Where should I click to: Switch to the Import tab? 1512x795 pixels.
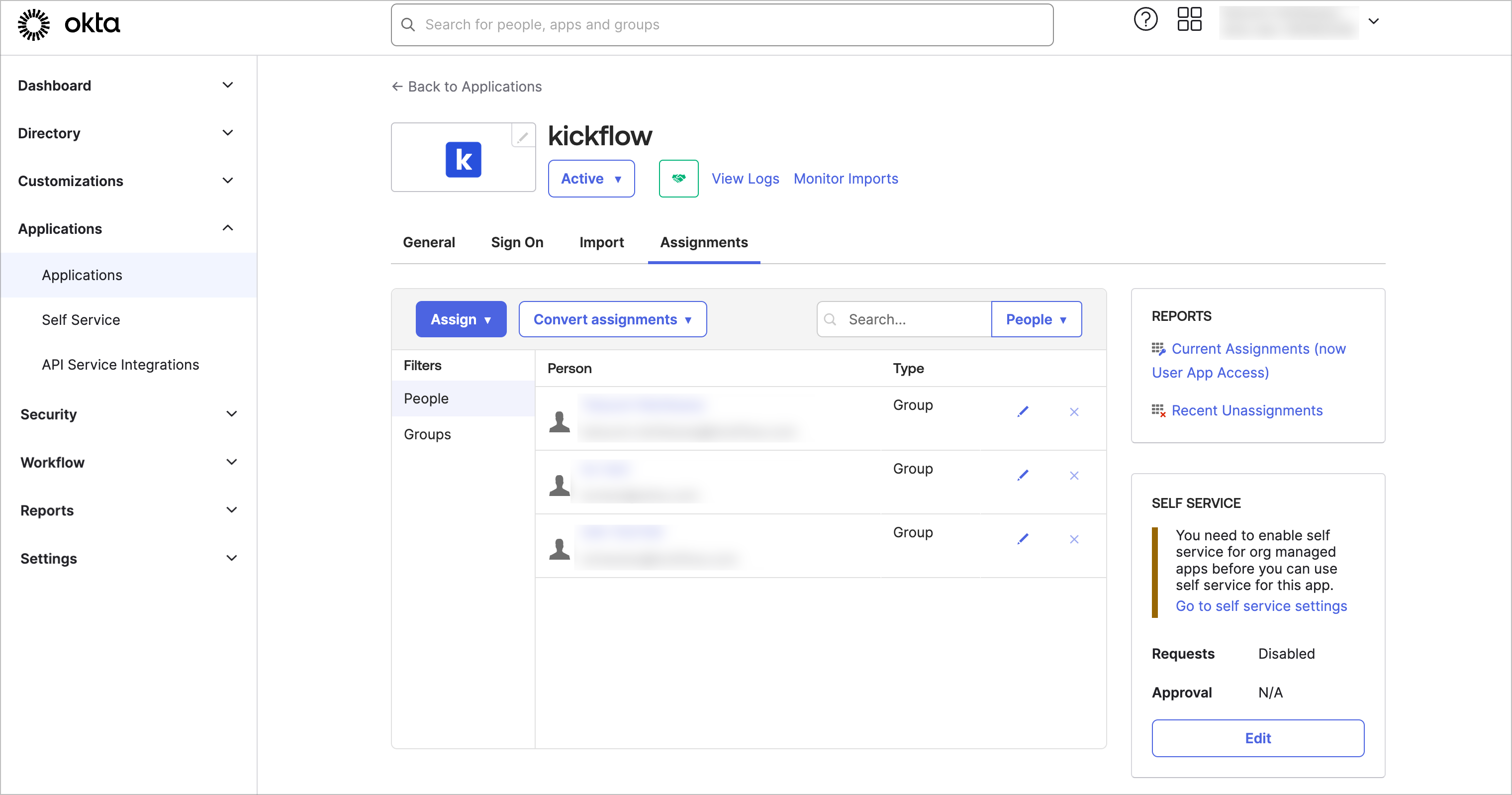(601, 242)
